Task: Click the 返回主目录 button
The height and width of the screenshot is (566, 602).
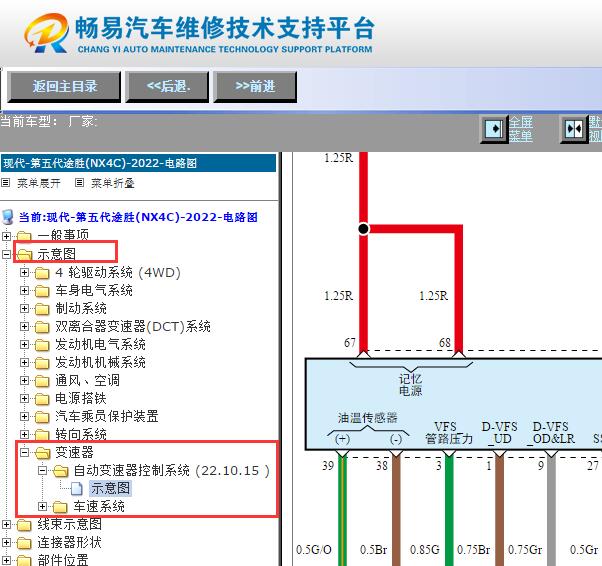Action: 64,86
